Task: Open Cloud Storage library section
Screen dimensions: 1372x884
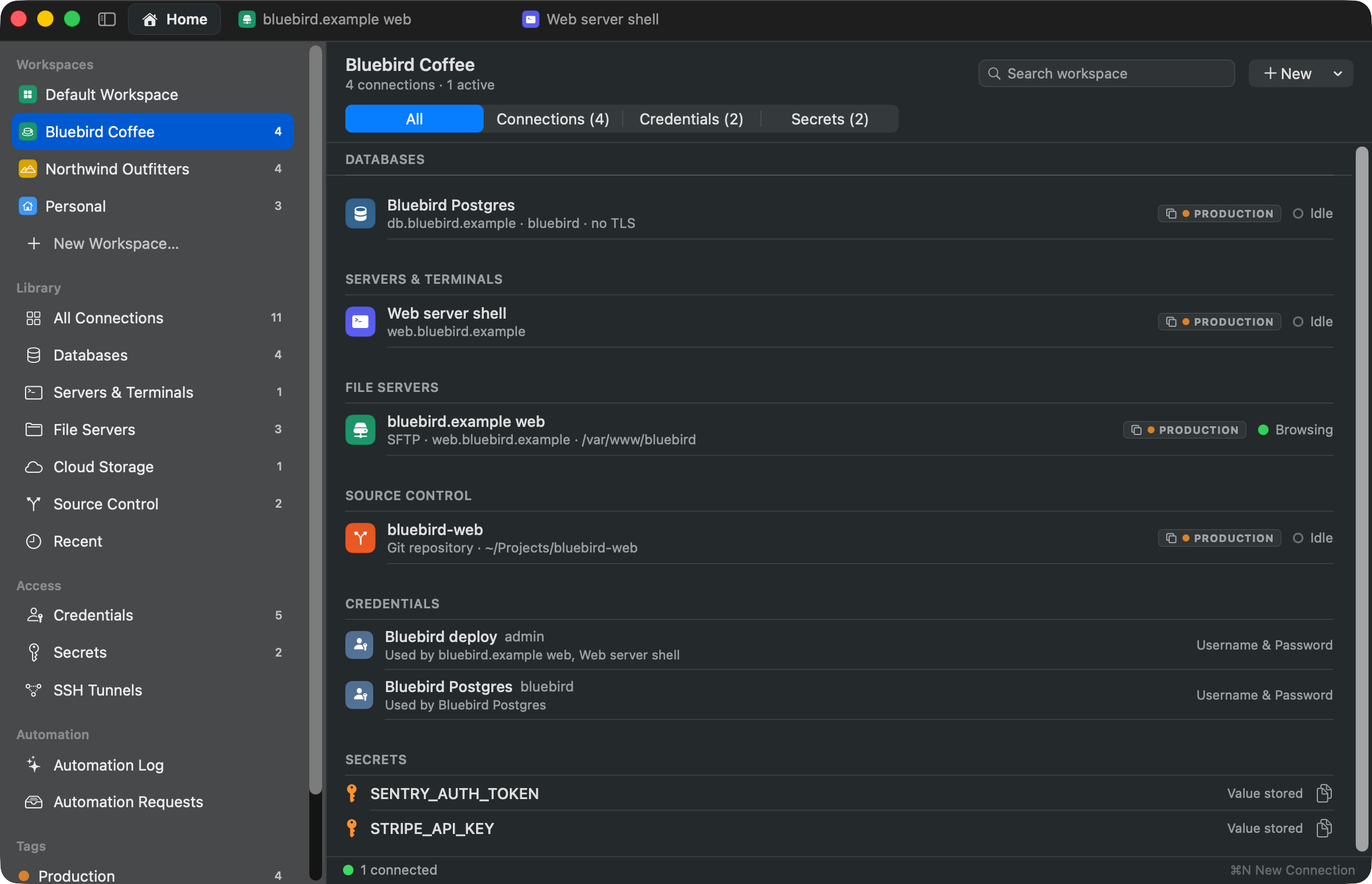Action: point(152,466)
